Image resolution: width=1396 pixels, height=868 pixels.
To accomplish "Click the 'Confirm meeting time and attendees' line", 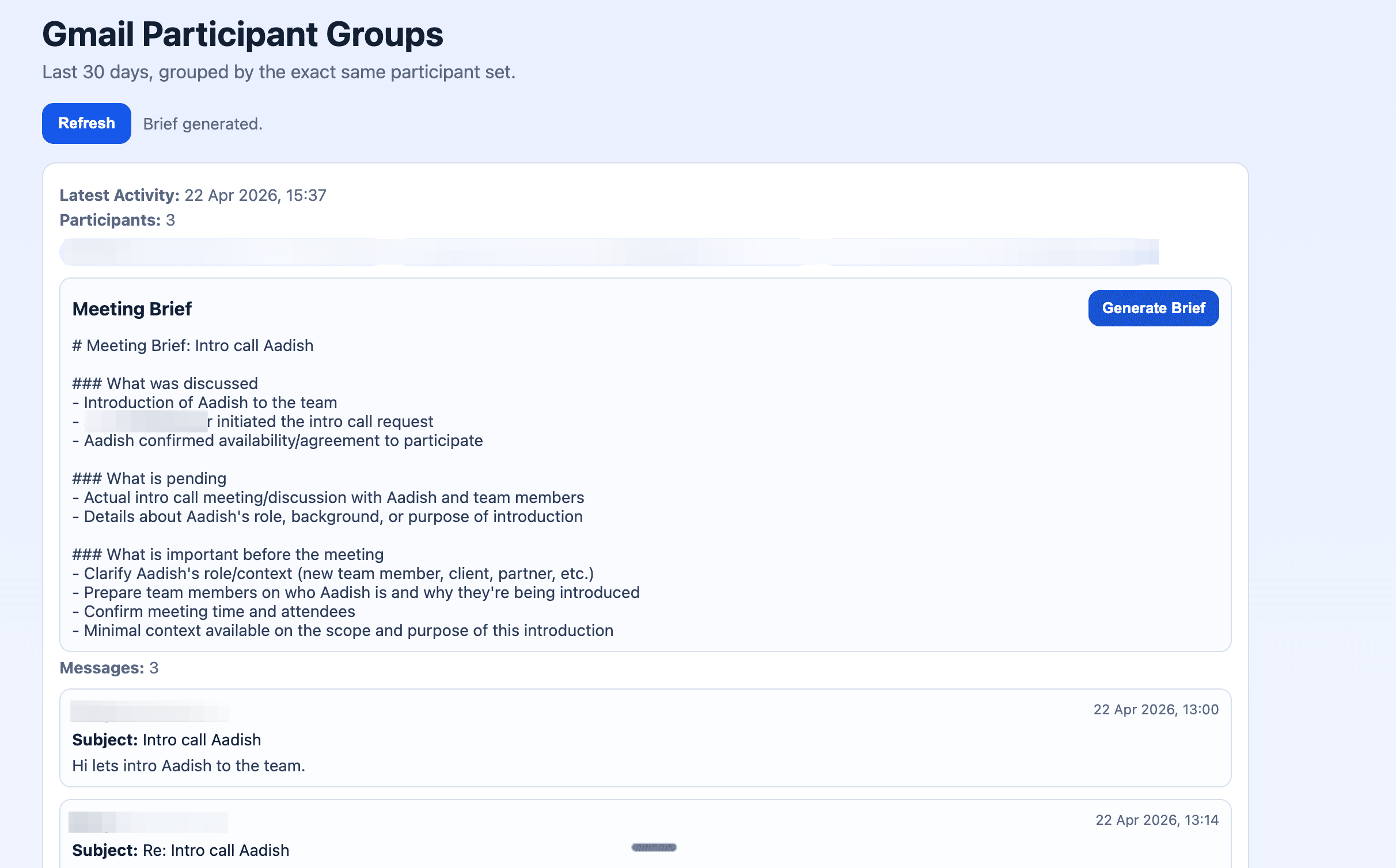I will (x=214, y=611).
